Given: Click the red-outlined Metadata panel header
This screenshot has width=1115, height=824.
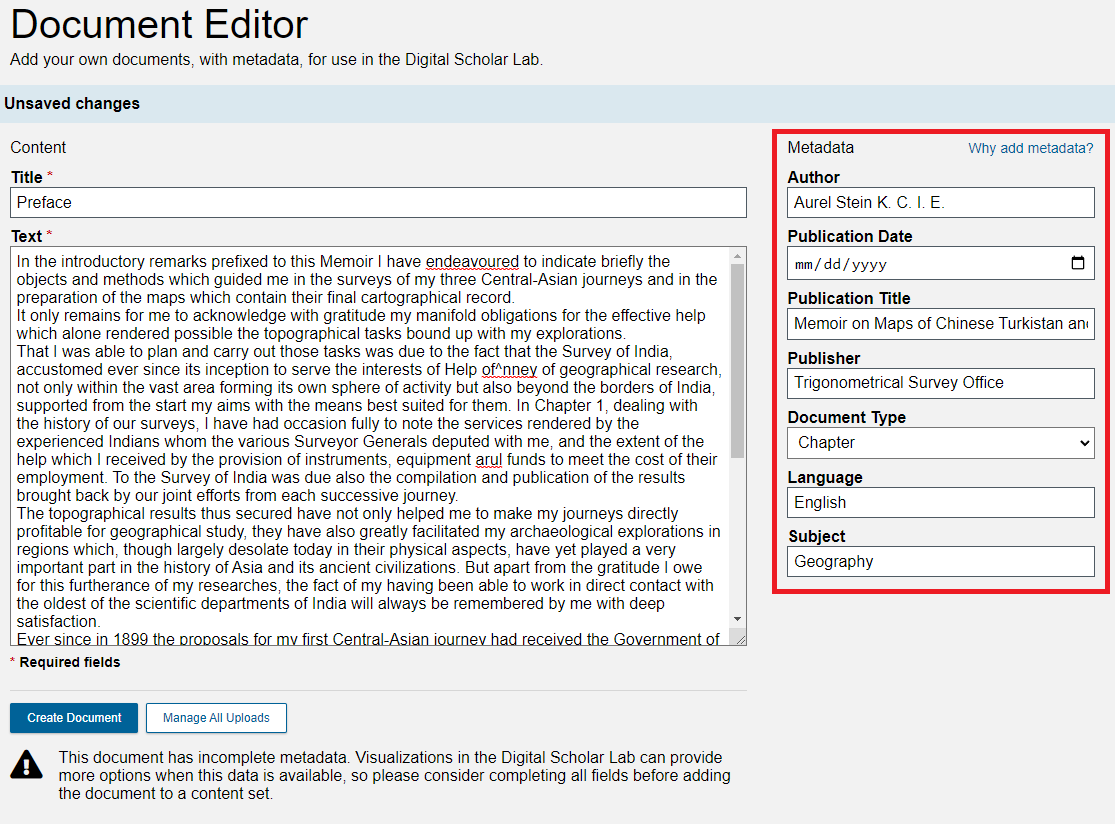Looking at the screenshot, I should pos(821,147).
